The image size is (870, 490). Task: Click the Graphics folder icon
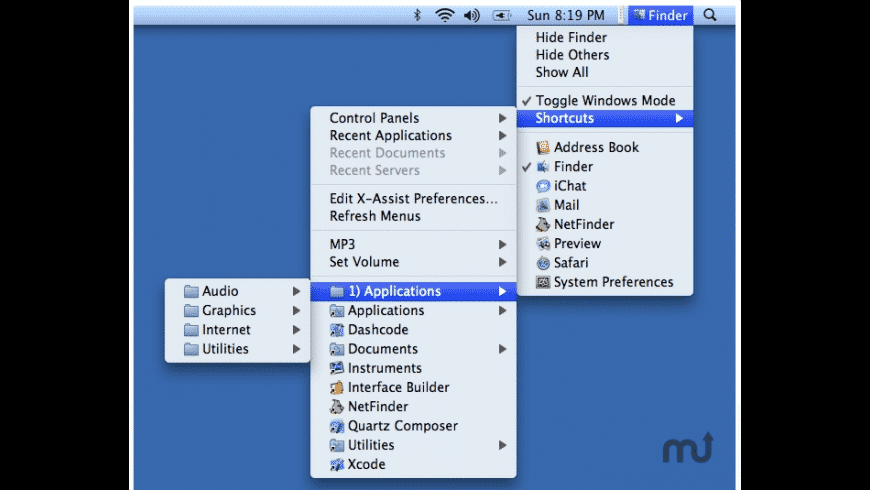pyautogui.click(x=191, y=310)
